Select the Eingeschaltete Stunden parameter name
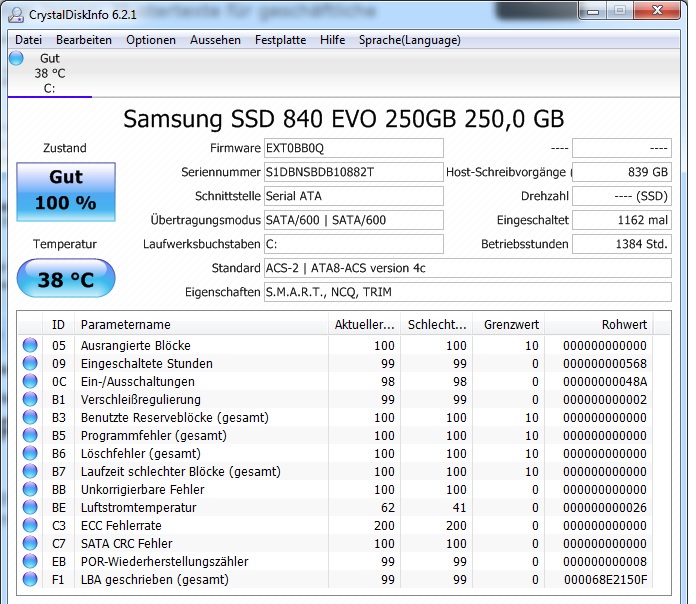This screenshot has height=604, width=696. tap(146, 363)
